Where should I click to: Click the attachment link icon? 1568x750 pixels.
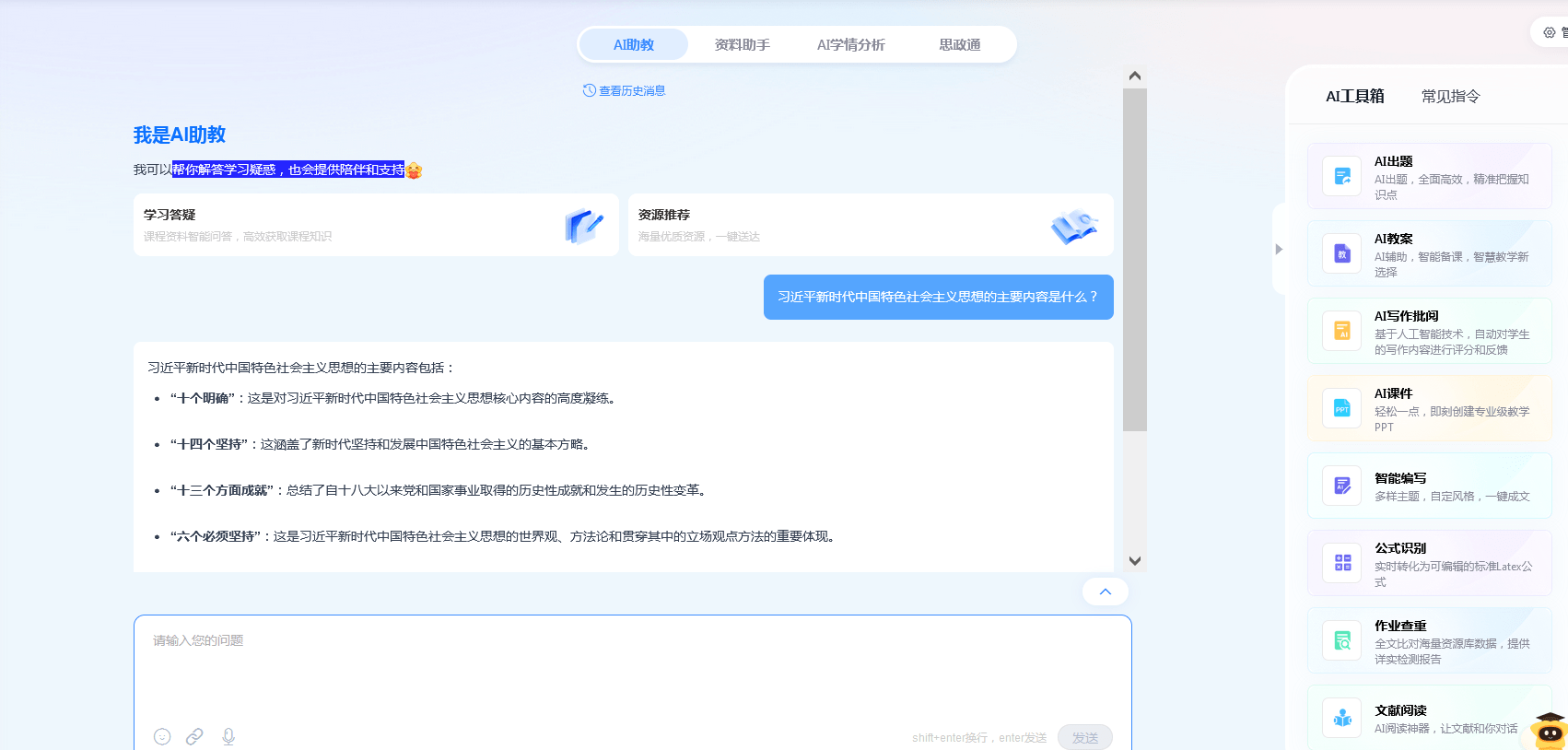point(194,736)
